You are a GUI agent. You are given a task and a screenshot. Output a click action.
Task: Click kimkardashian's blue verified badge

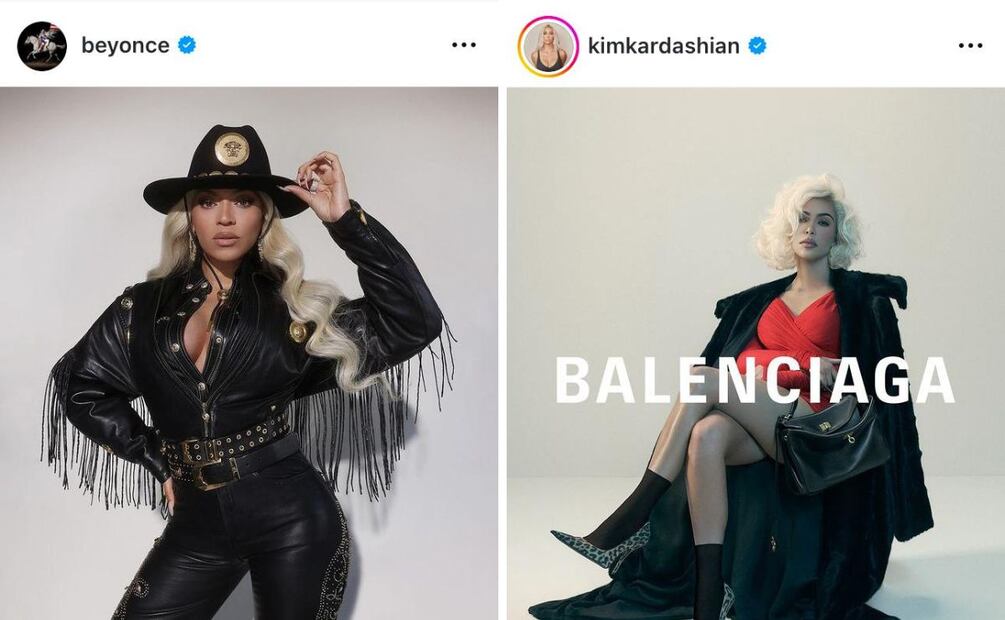coord(757,46)
